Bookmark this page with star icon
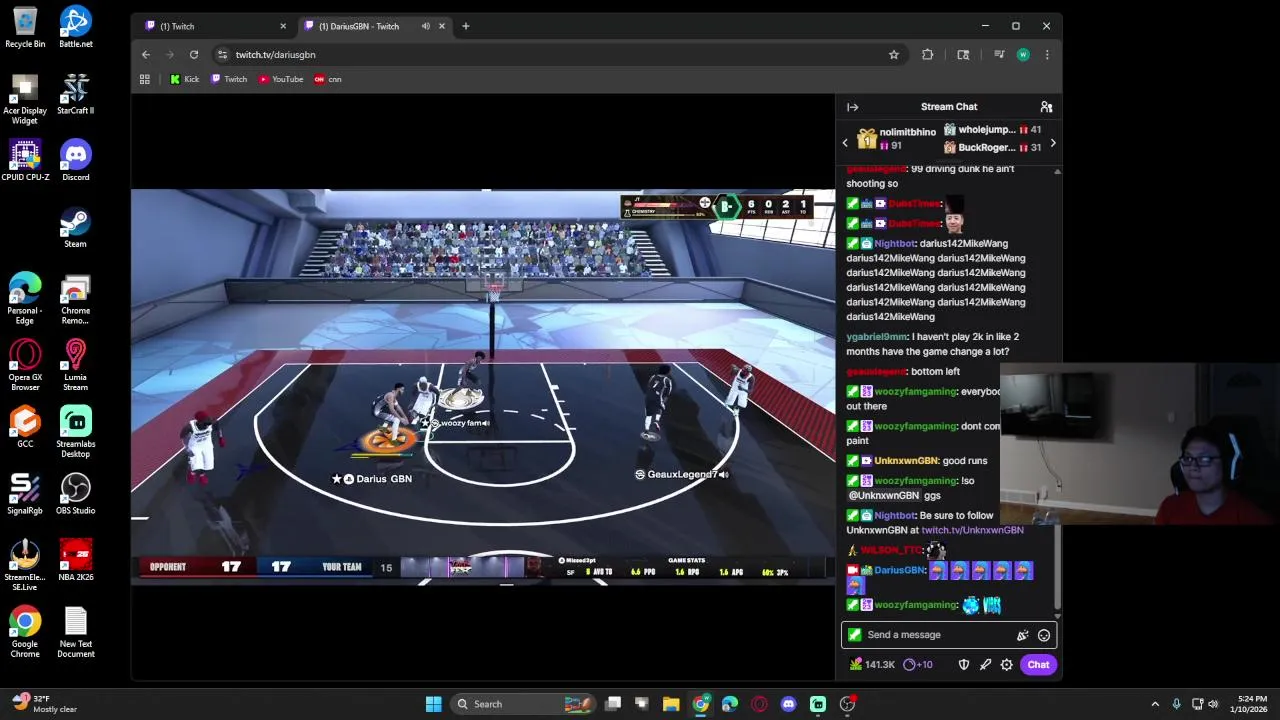This screenshot has height=720, width=1280. [x=894, y=55]
